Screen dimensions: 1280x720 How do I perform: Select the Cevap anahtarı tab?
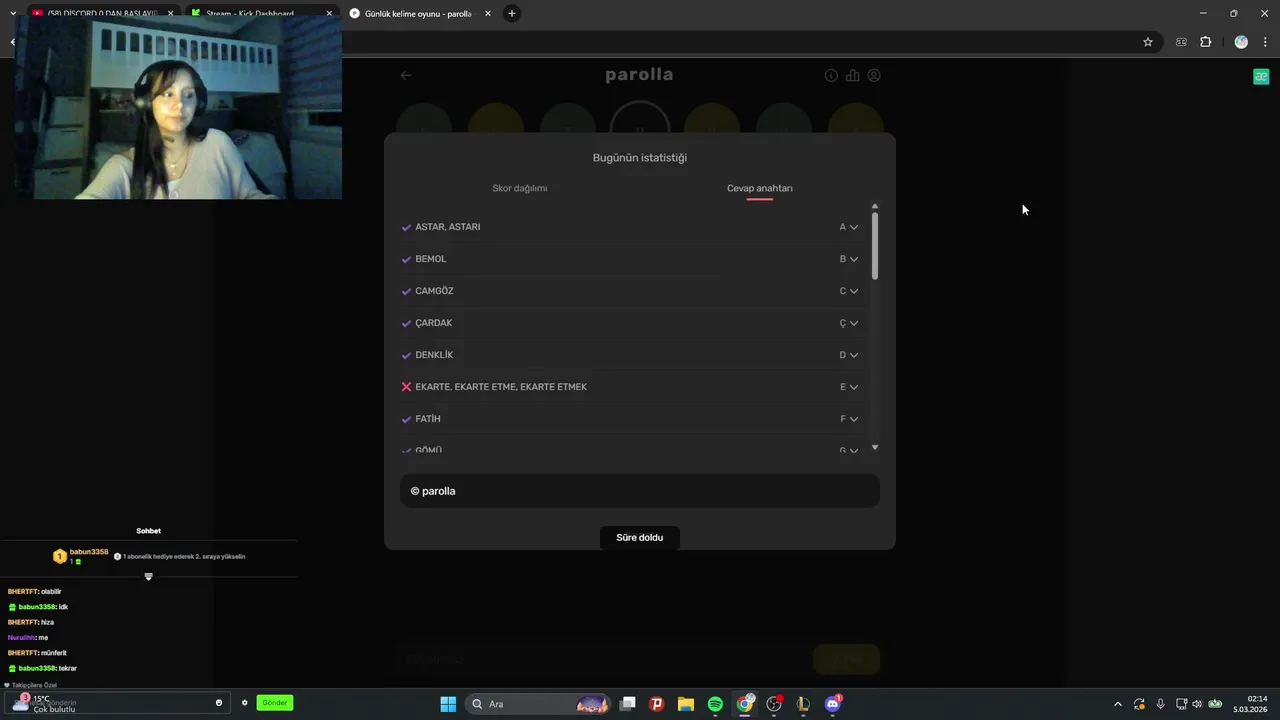coord(760,188)
